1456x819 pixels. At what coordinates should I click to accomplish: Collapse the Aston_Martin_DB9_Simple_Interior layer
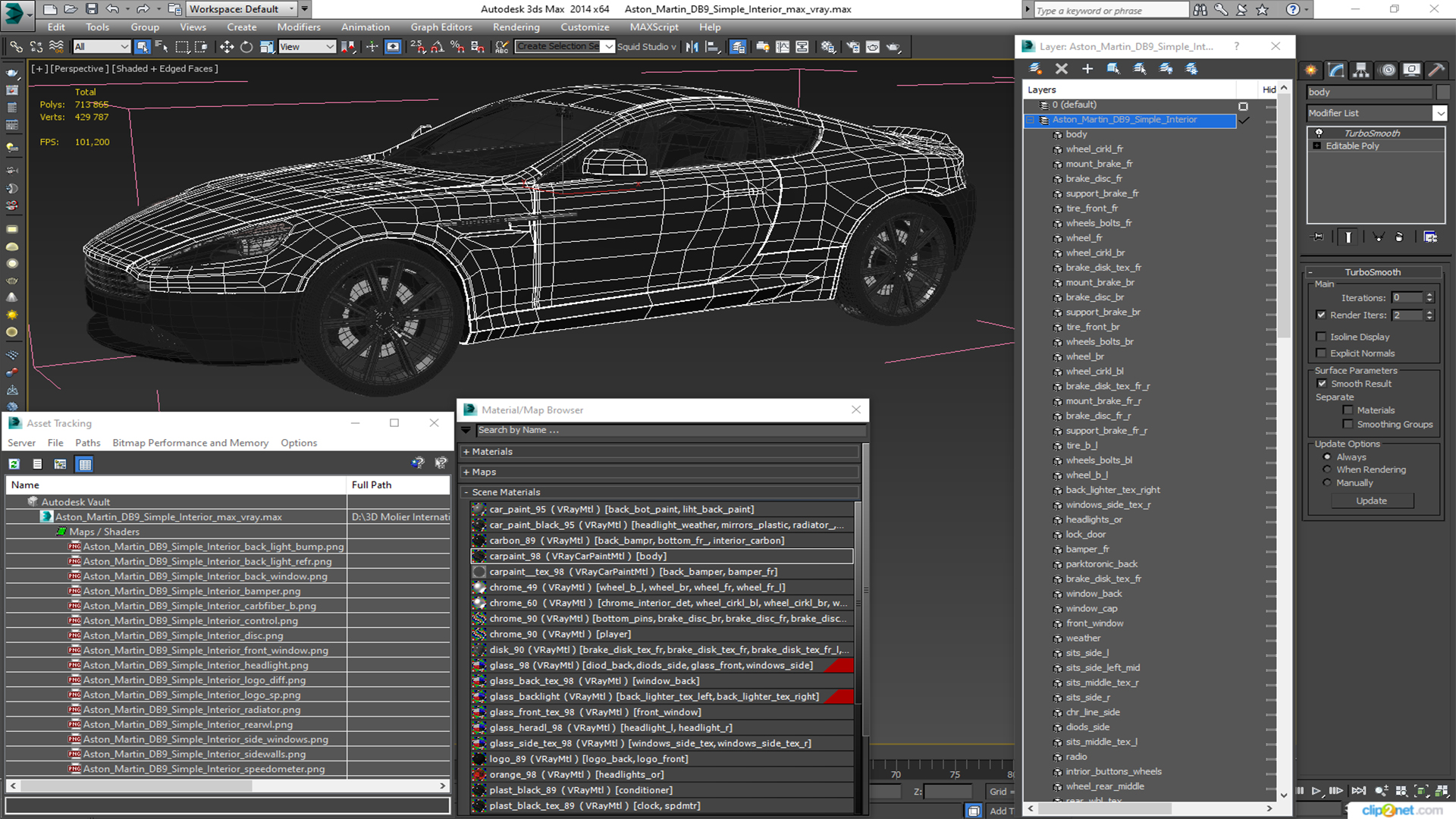coord(1031,120)
